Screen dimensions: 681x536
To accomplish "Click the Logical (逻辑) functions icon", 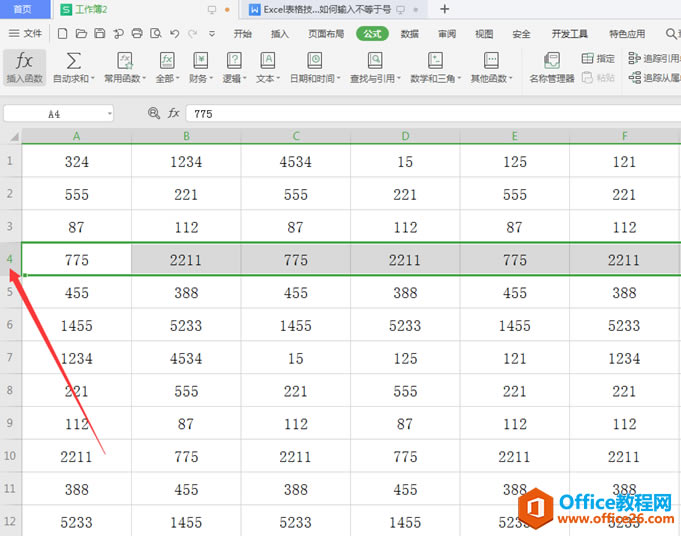I will click(x=233, y=61).
